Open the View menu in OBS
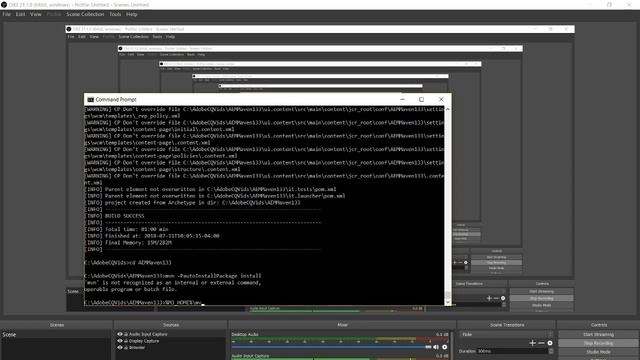Viewport: 640px width, 360px height. [x=36, y=14]
